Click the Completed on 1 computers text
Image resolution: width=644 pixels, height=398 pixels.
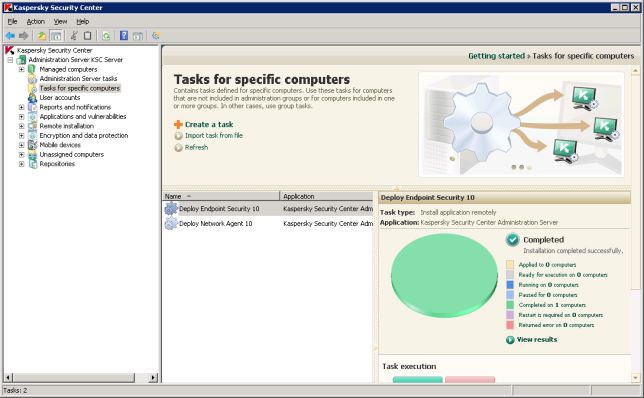coord(552,305)
